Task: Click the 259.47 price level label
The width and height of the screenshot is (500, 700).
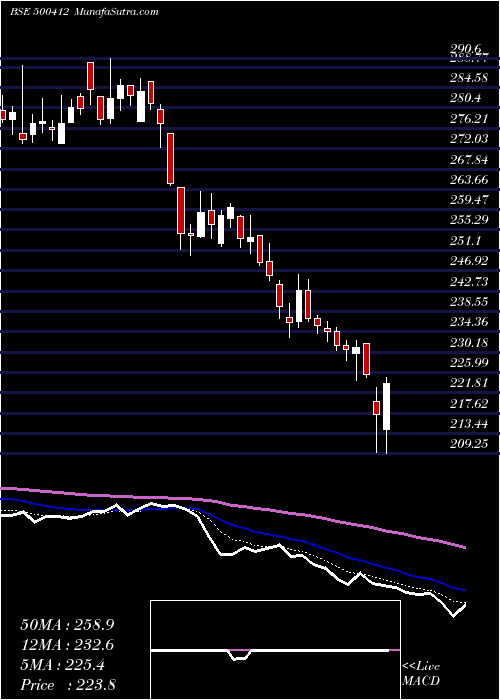Action: click(469, 200)
